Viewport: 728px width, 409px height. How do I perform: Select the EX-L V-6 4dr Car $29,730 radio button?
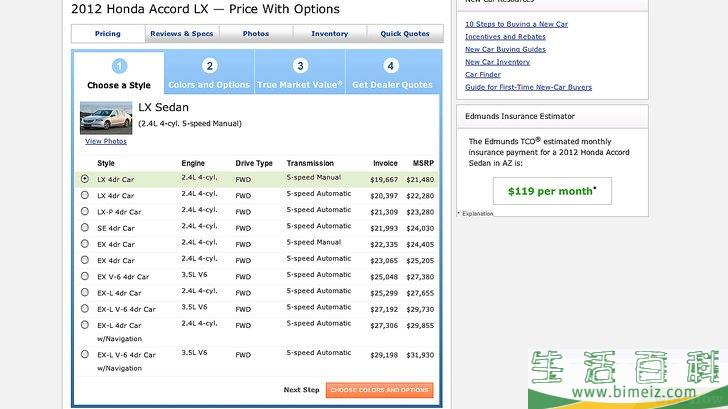pyautogui.click(x=84, y=309)
